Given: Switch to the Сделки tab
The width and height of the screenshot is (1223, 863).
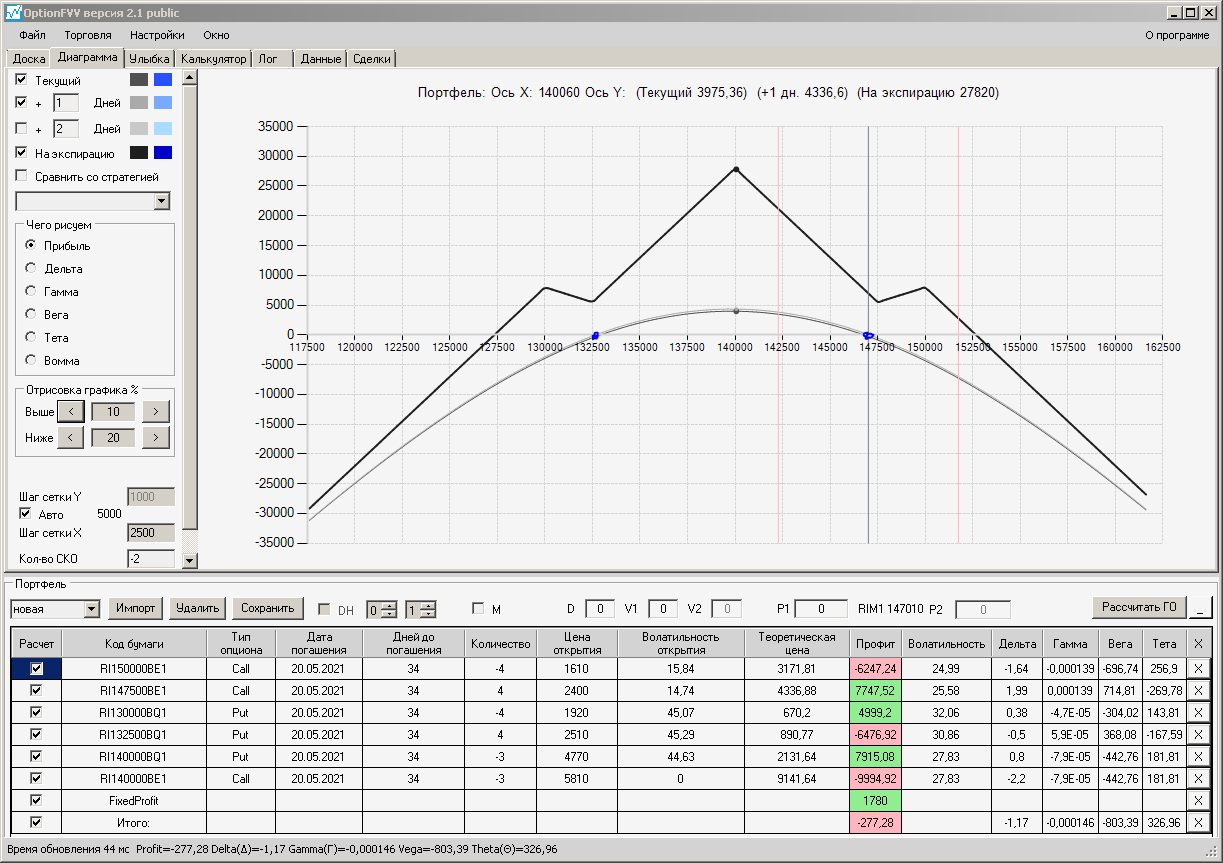Looking at the screenshot, I should (x=372, y=59).
